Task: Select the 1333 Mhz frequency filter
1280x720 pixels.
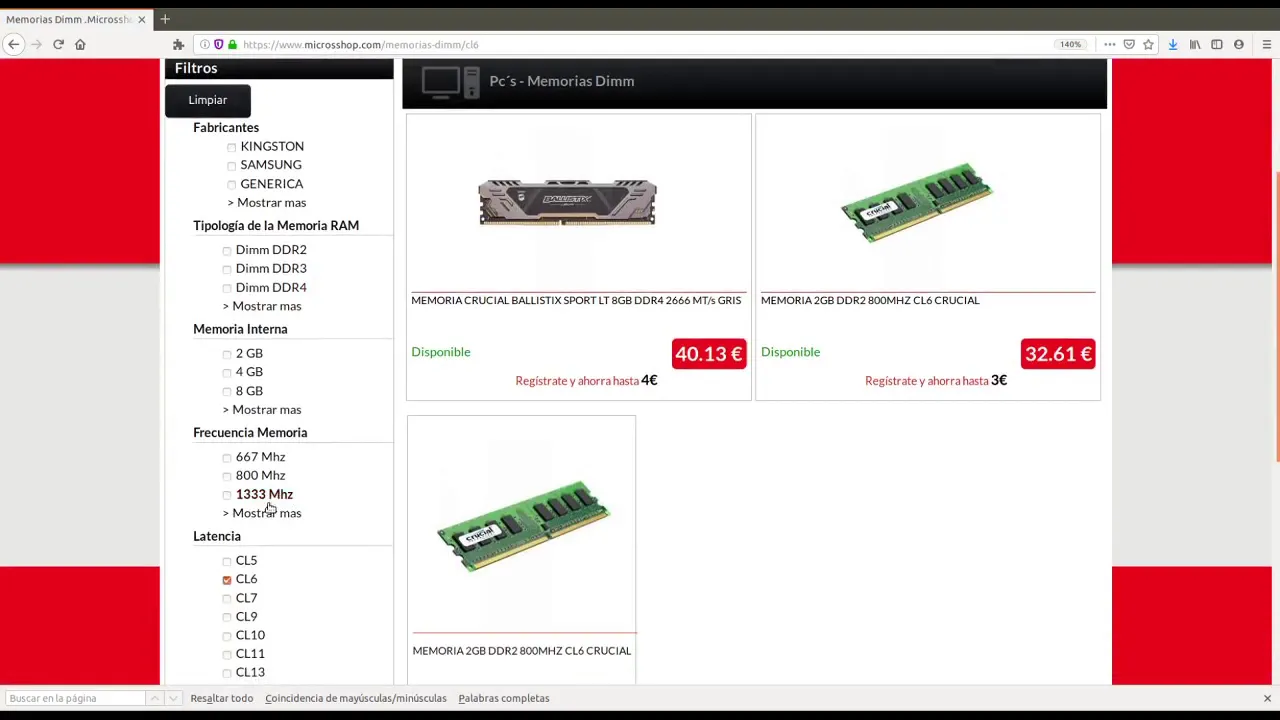Action: 227,496
